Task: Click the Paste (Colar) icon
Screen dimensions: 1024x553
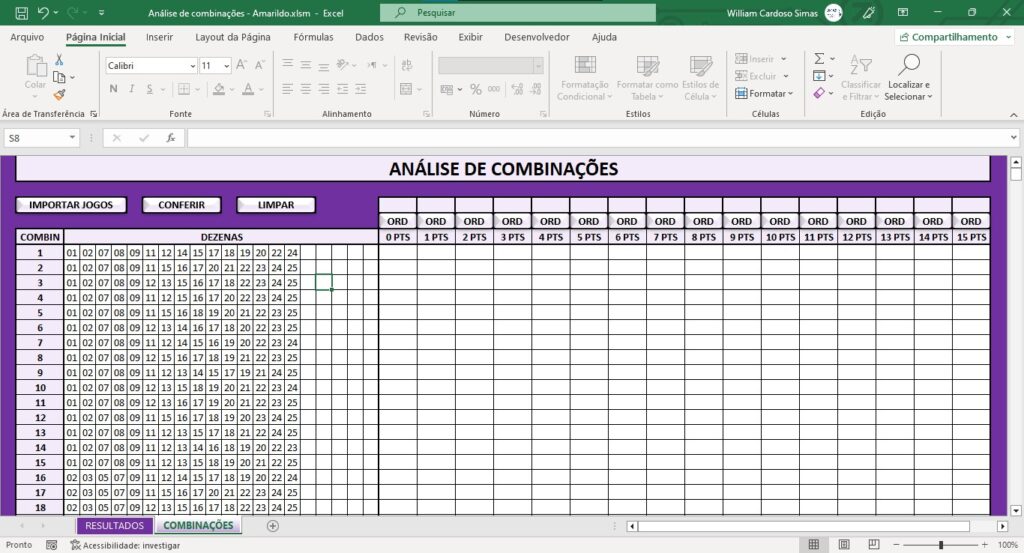Action: 35,66
